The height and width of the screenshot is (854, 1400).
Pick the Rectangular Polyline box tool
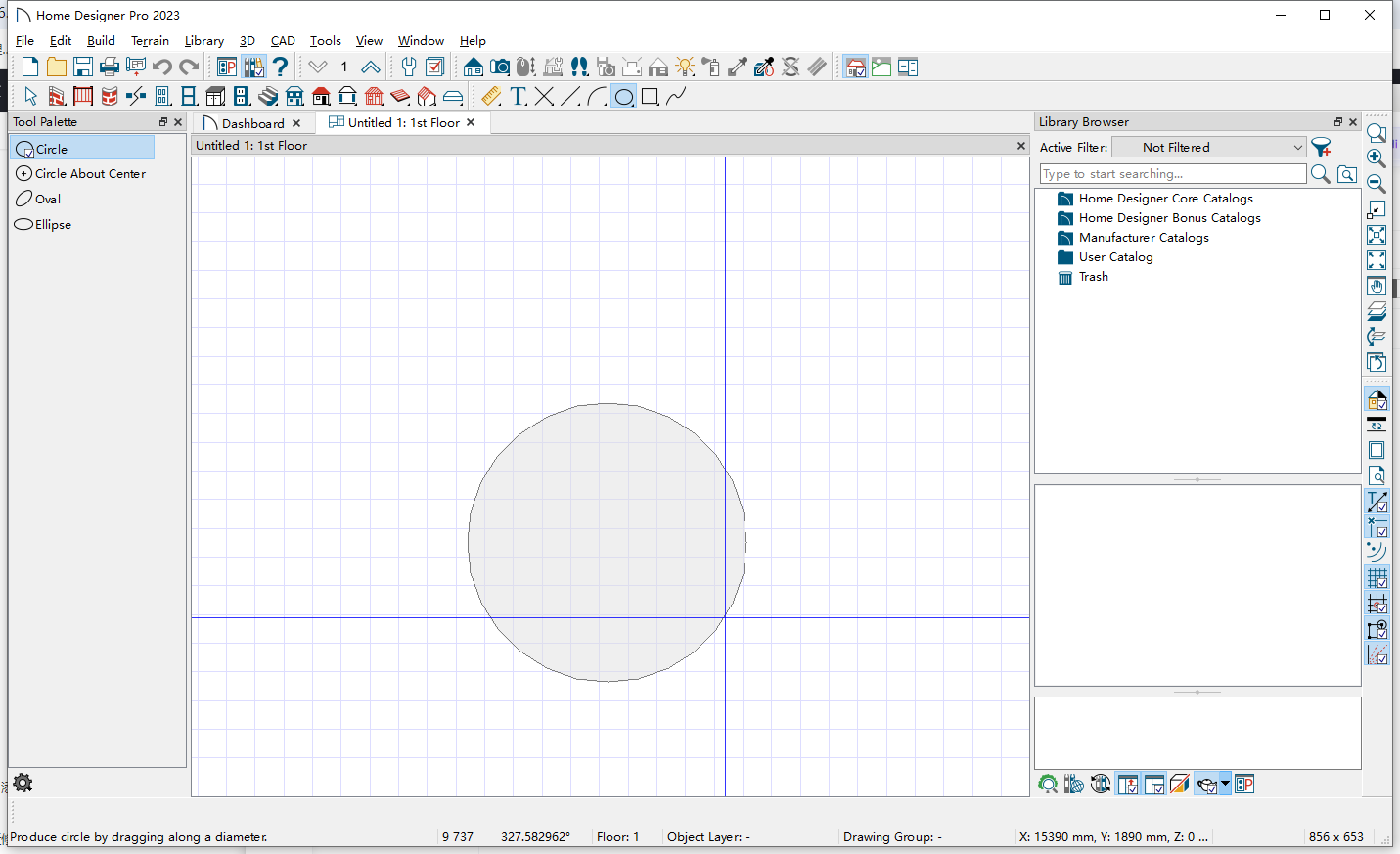point(650,96)
